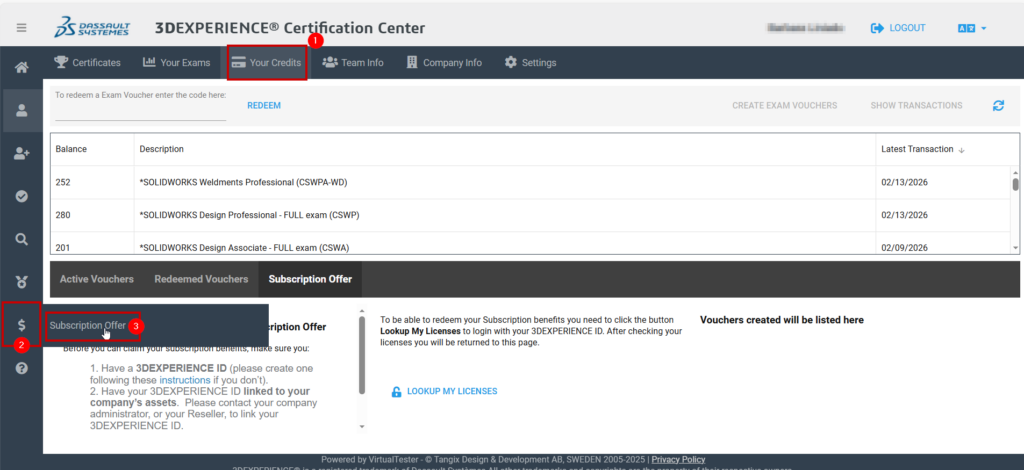Click balance value 280

pyautogui.click(x=63, y=215)
